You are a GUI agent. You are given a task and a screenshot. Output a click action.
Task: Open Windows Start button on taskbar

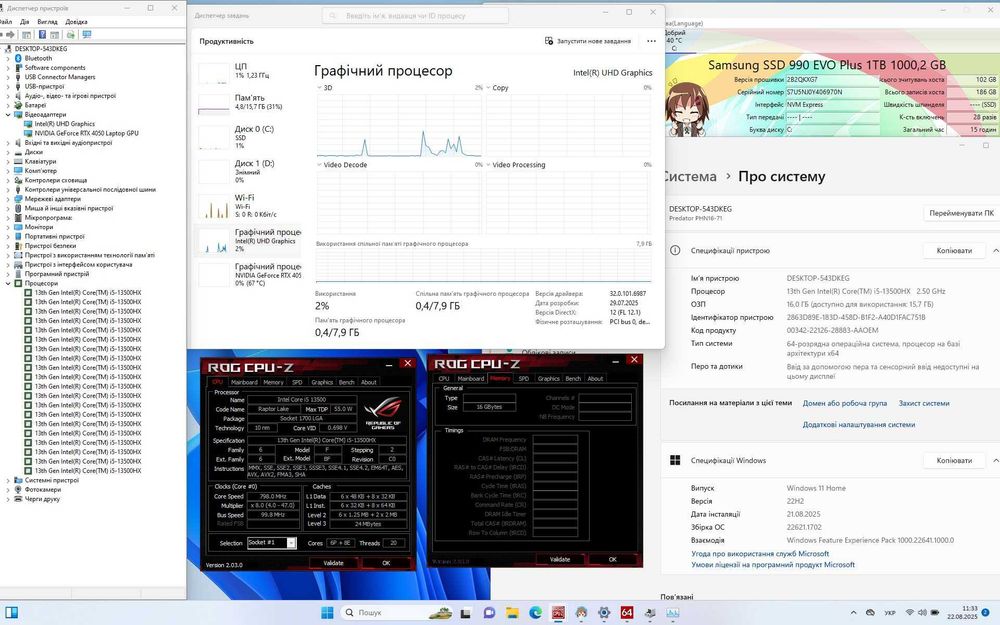coord(327,612)
